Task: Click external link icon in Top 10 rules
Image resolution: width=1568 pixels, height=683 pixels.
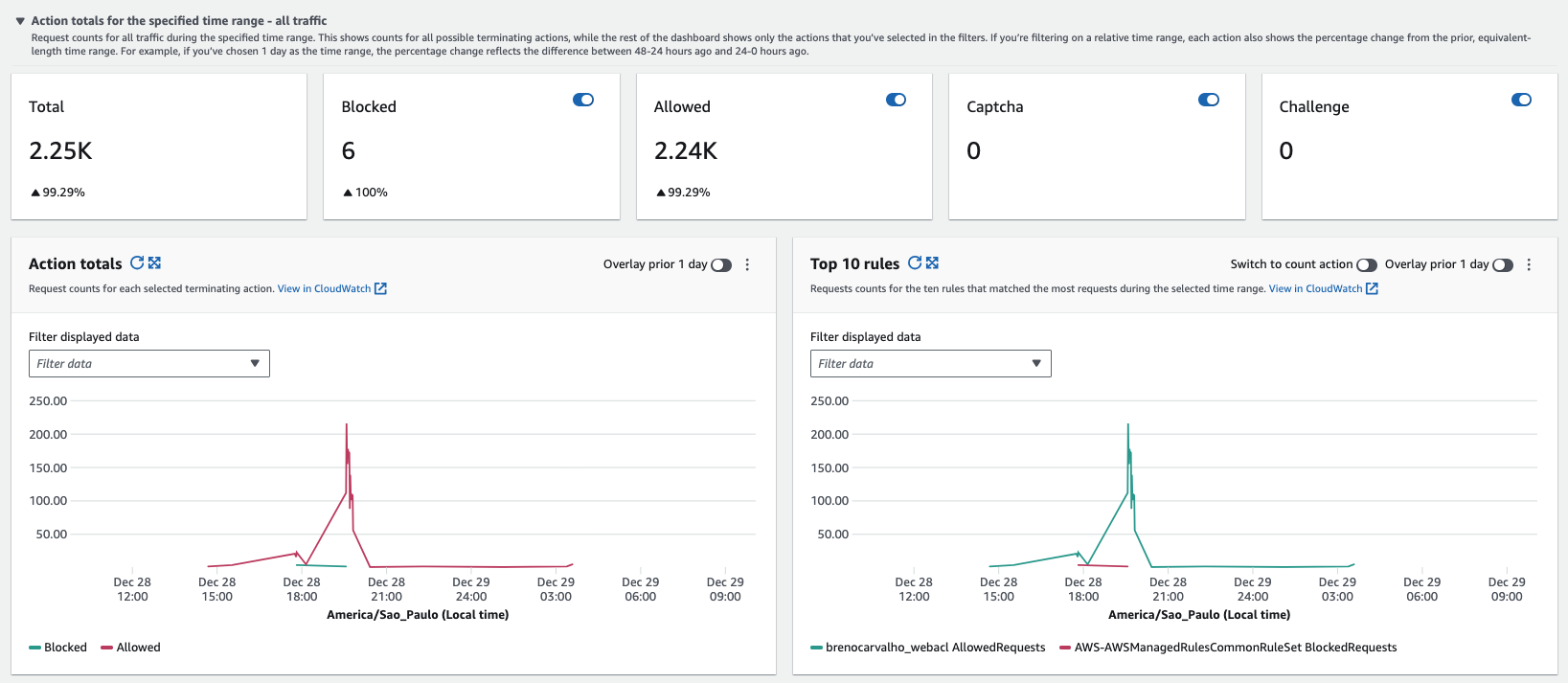Action: tap(1372, 288)
